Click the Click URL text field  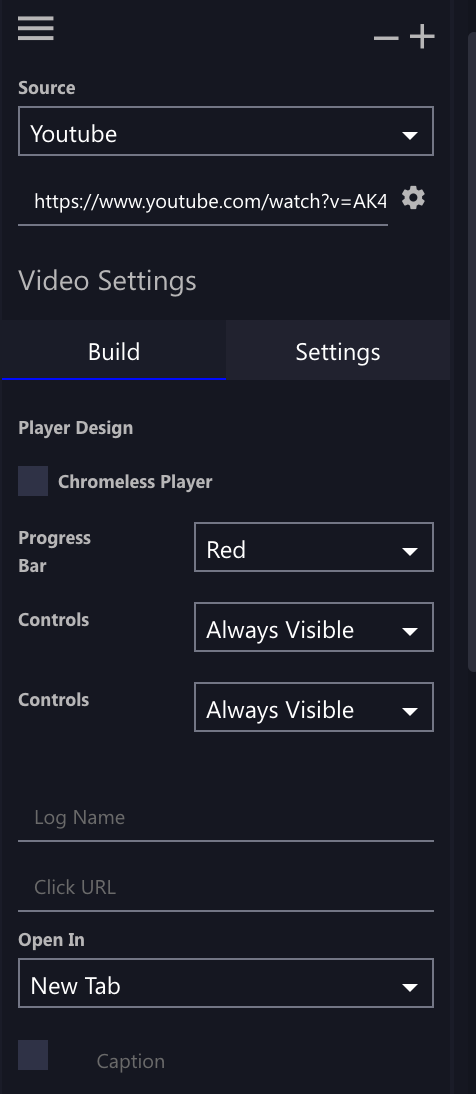tap(225, 887)
